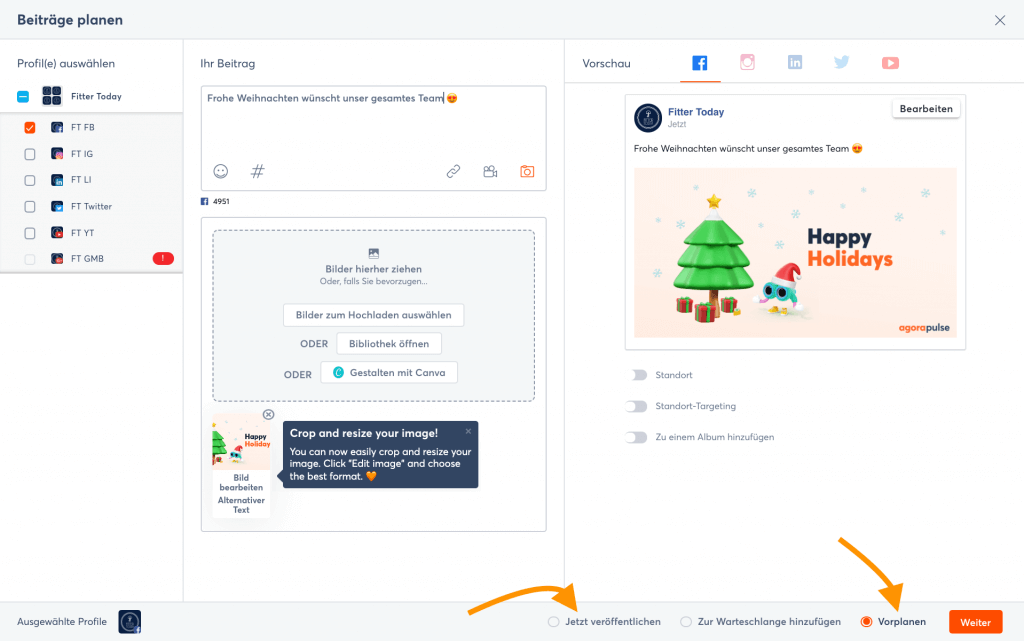The width and height of the screenshot is (1024, 641).
Task: Add a link using the chain icon
Action: click(x=453, y=171)
